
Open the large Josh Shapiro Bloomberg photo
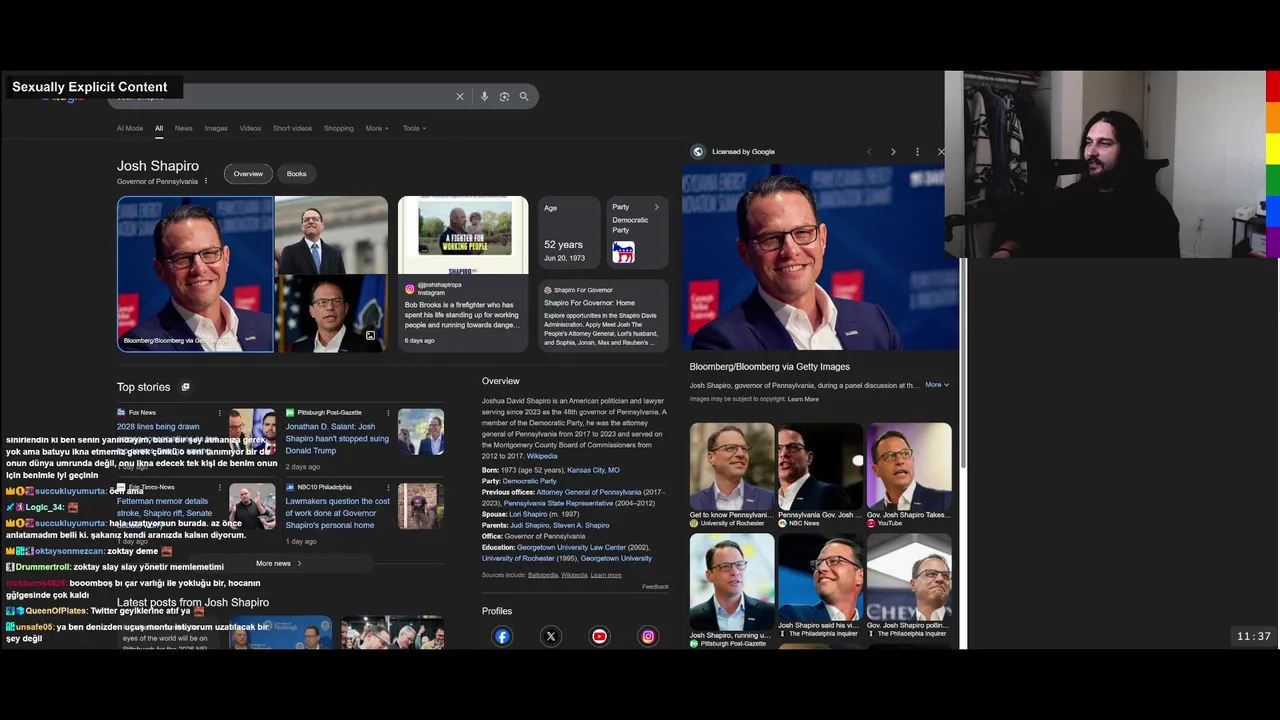click(195, 274)
